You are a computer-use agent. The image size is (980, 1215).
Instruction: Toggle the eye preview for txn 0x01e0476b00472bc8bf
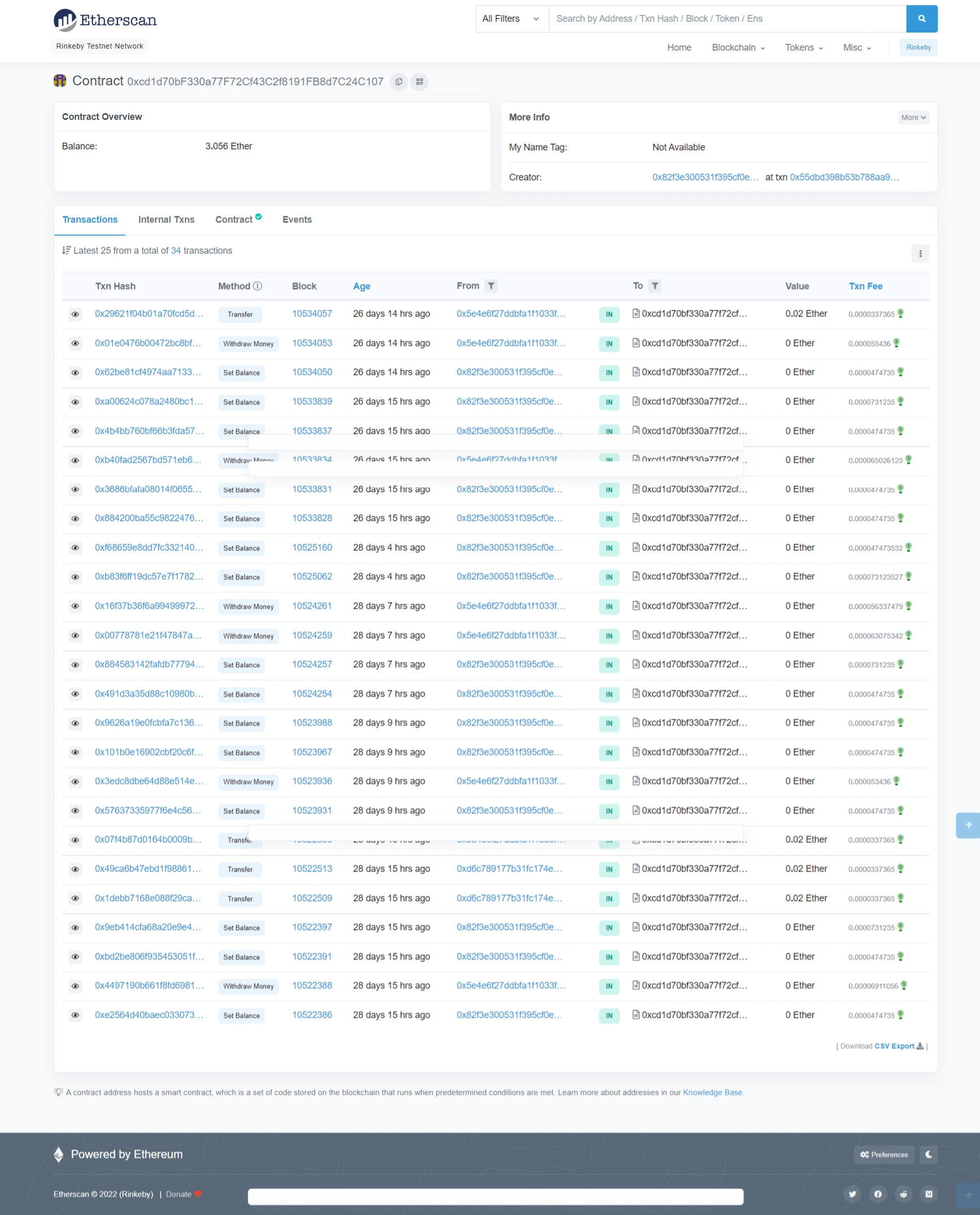pos(75,344)
